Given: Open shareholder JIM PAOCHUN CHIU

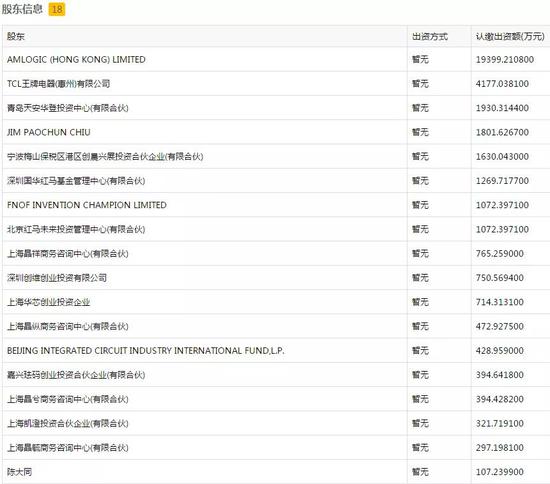Looking at the screenshot, I should 49,132.
